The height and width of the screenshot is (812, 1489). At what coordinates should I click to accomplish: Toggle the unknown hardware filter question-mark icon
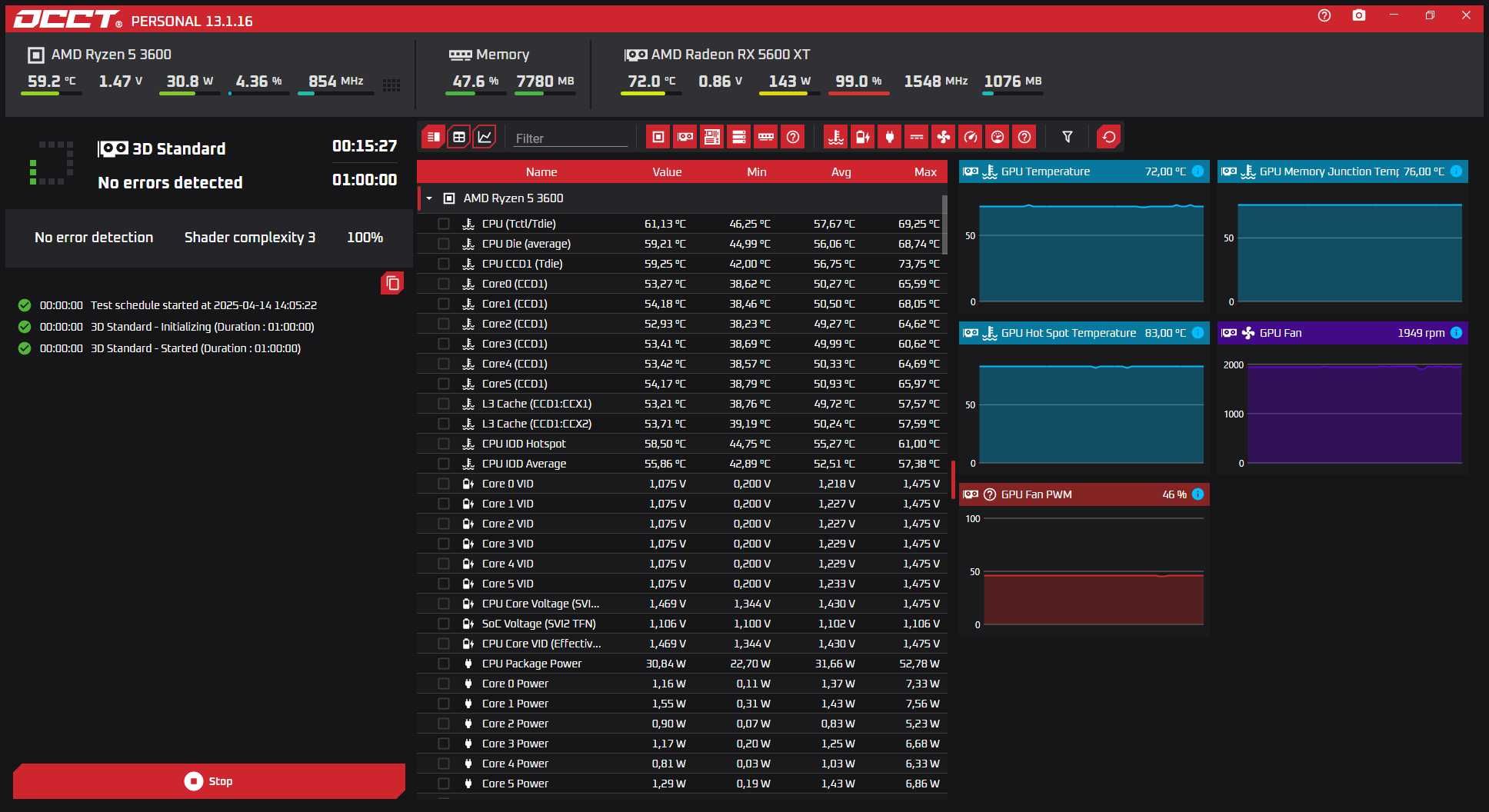pos(793,137)
